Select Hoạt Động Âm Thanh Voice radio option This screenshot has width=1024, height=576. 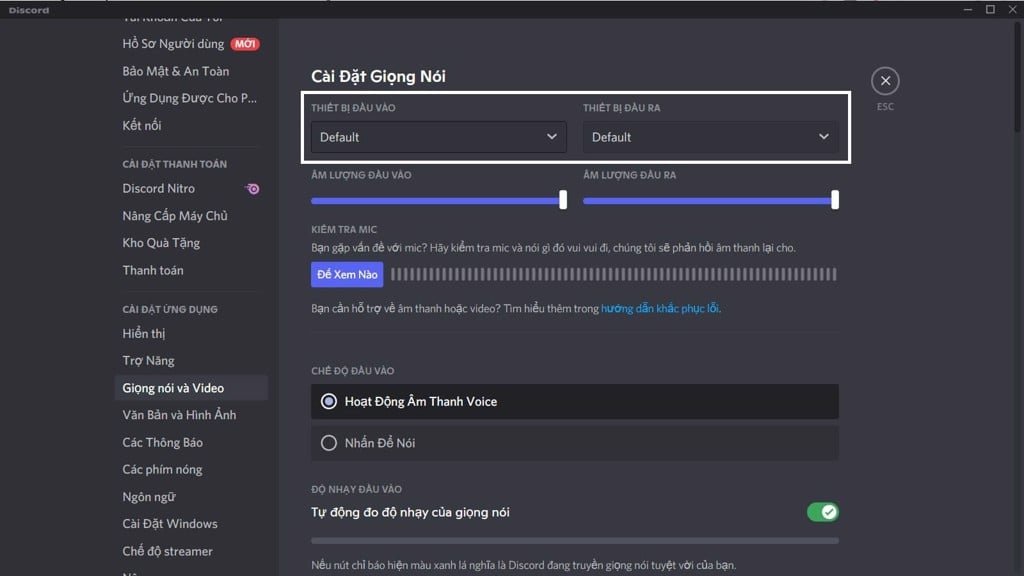[x=575, y=401]
